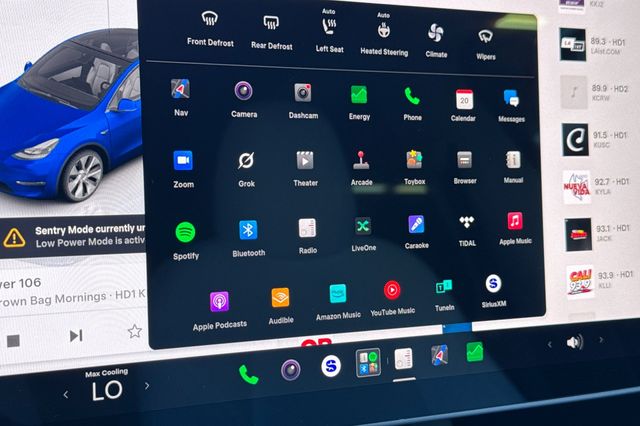Tap the navigation icon in bottom dock

coord(440,355)
